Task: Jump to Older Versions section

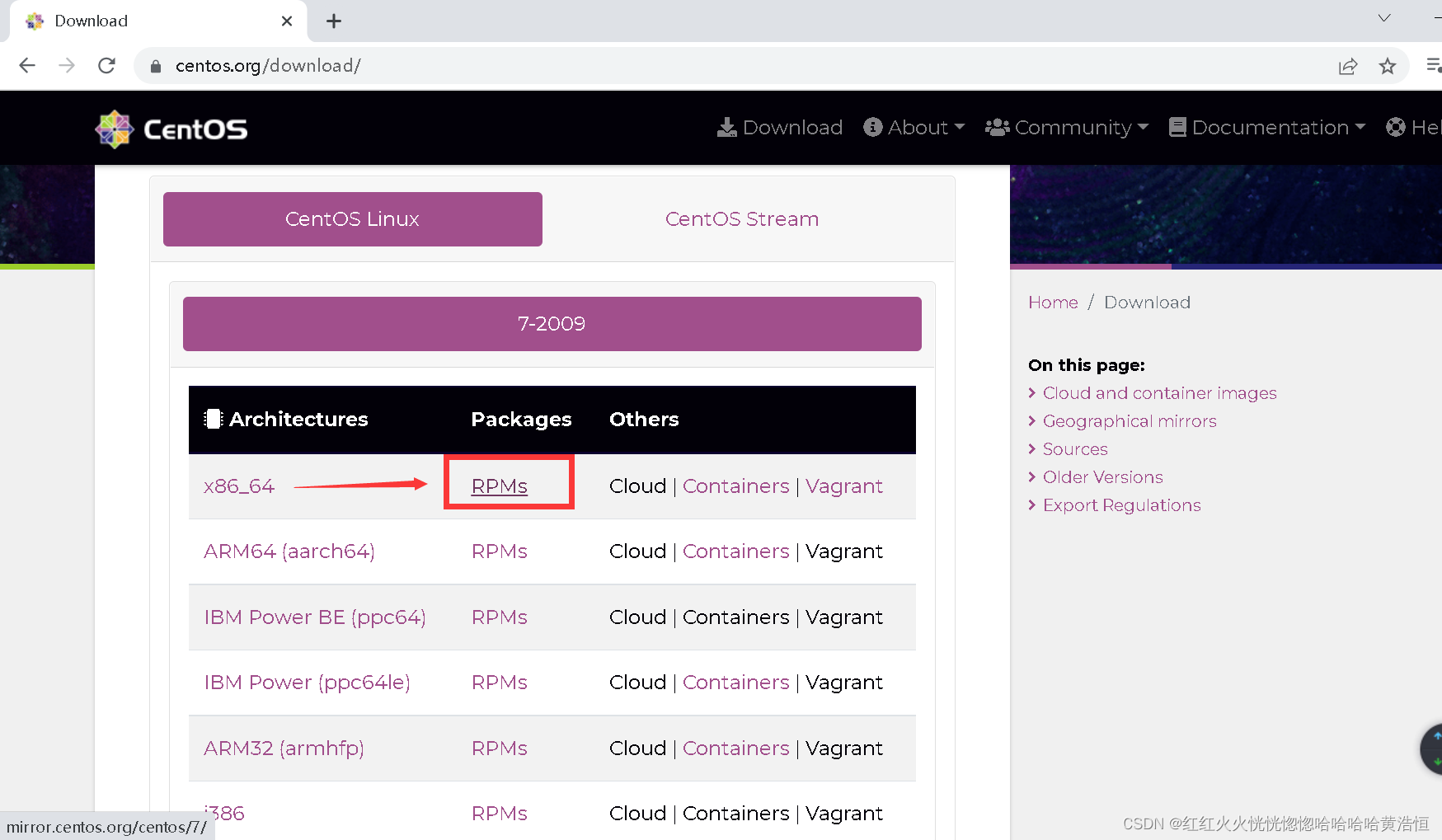Action: point(1102,477)
